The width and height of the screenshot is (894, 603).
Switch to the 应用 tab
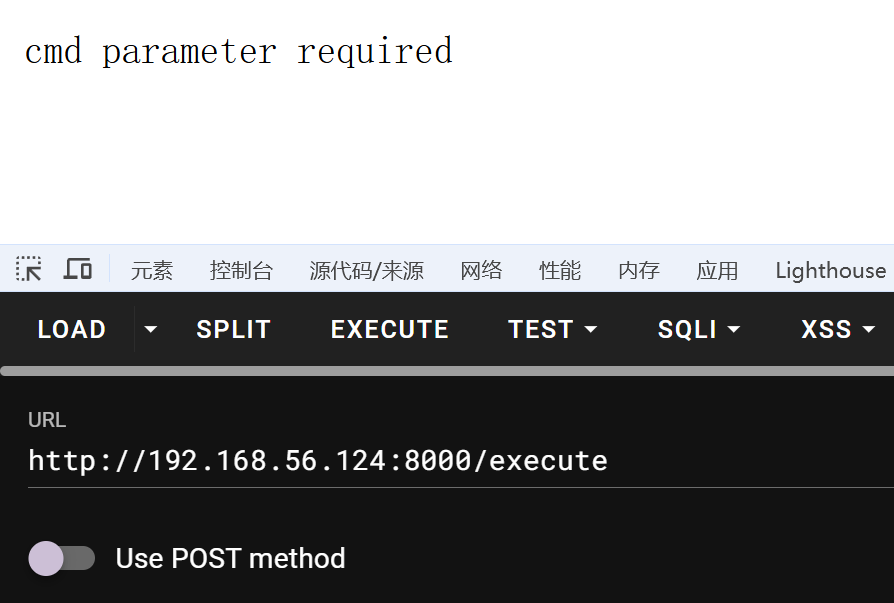(717, 270)
